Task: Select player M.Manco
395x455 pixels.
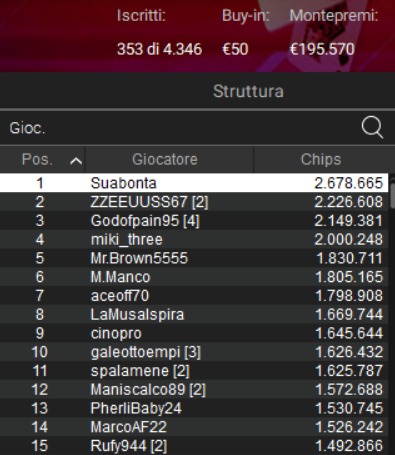Action: 194,277
